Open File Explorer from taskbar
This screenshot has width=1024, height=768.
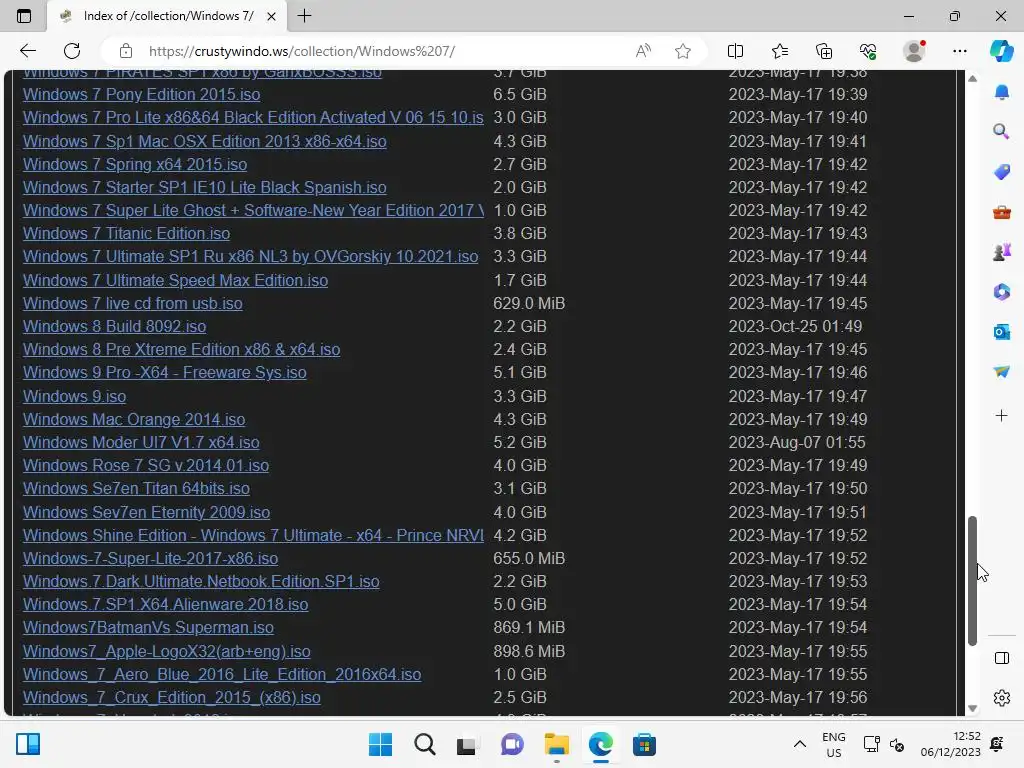tap(556, 744)
